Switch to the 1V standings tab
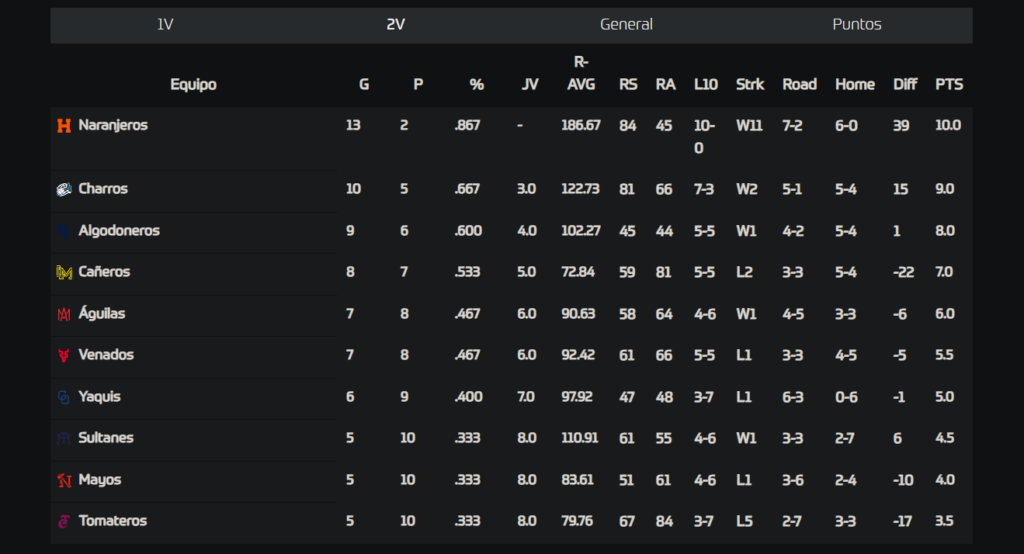The image size is (1024, 554). tap(165, 25)
